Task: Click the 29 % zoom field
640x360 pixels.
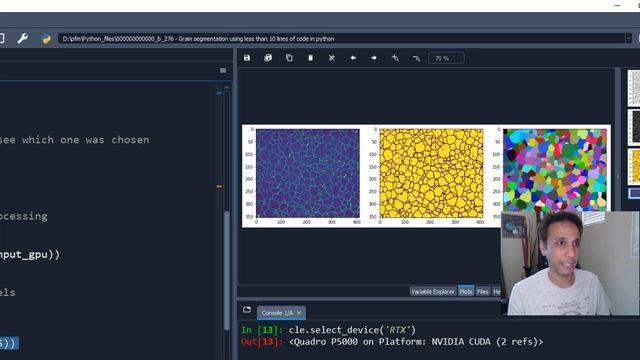Action: (446, 58)
